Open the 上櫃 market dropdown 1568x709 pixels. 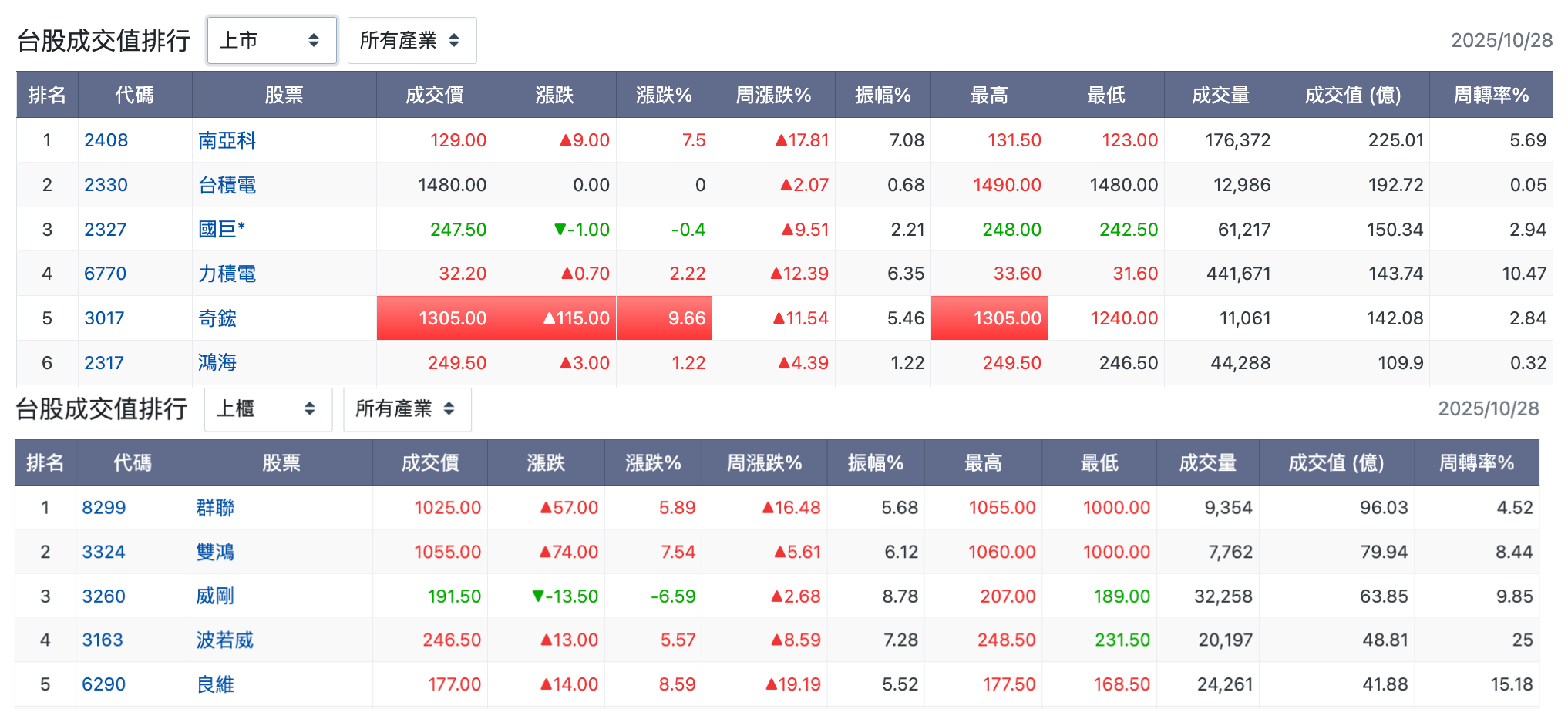[268, 408]
